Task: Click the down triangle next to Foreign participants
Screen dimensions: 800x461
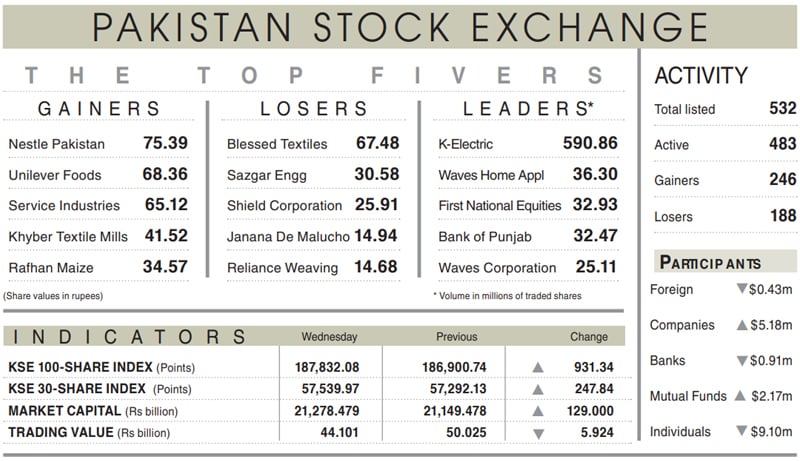Action: point(741,289)
